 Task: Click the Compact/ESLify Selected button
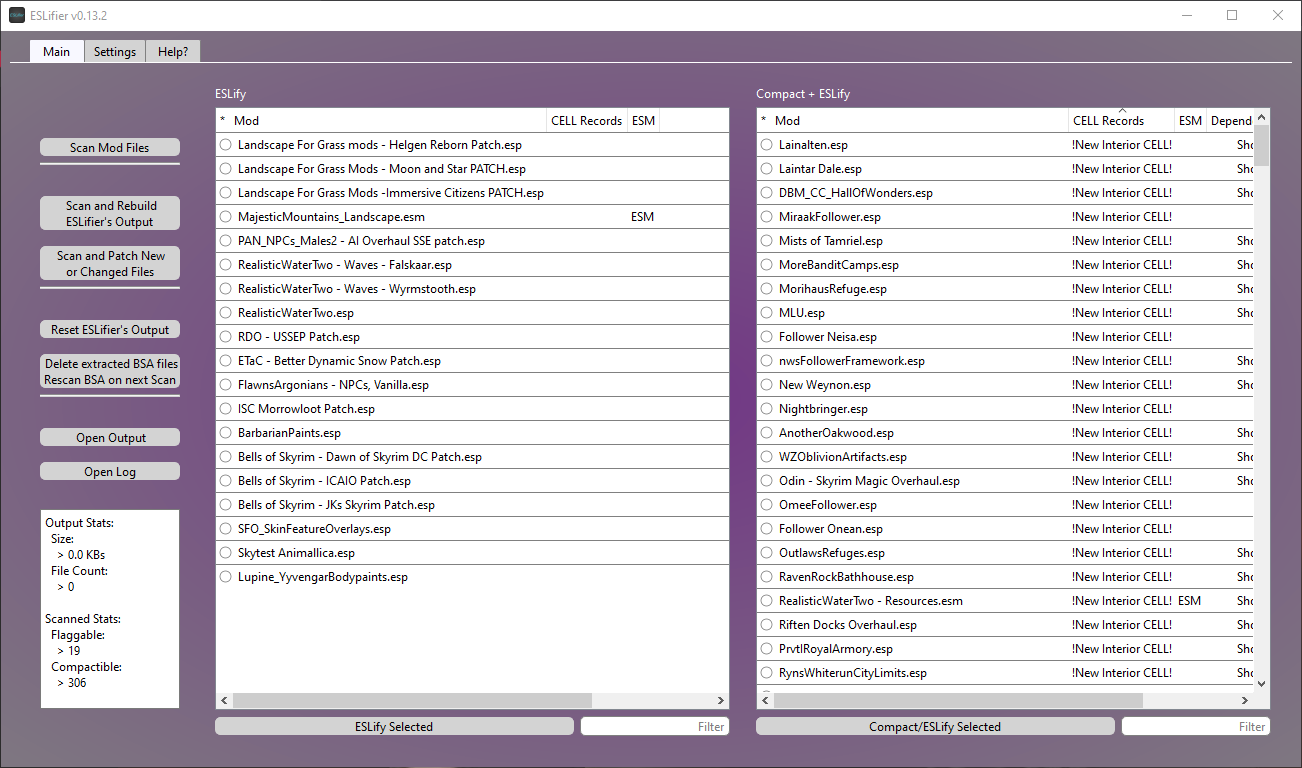(x=935, y=726)
